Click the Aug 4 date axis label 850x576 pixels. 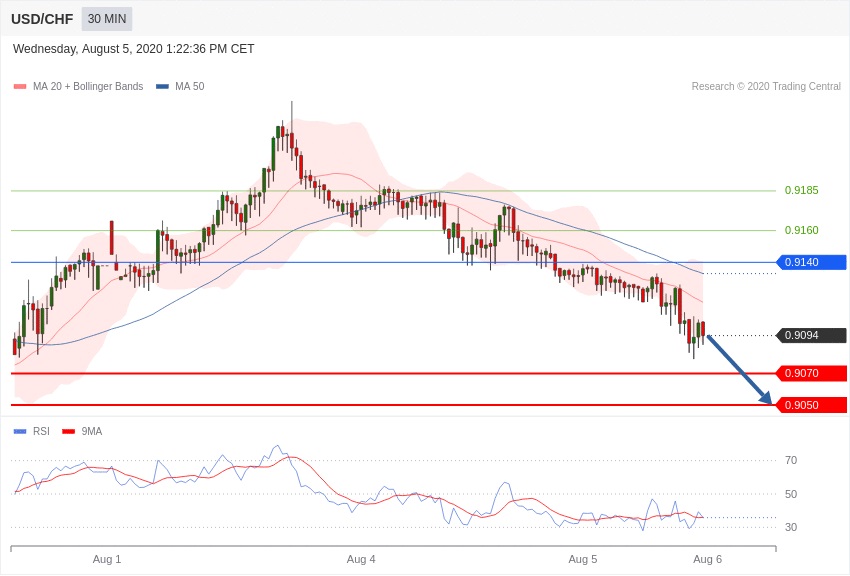pyautogui.click(x=361, y=559)
